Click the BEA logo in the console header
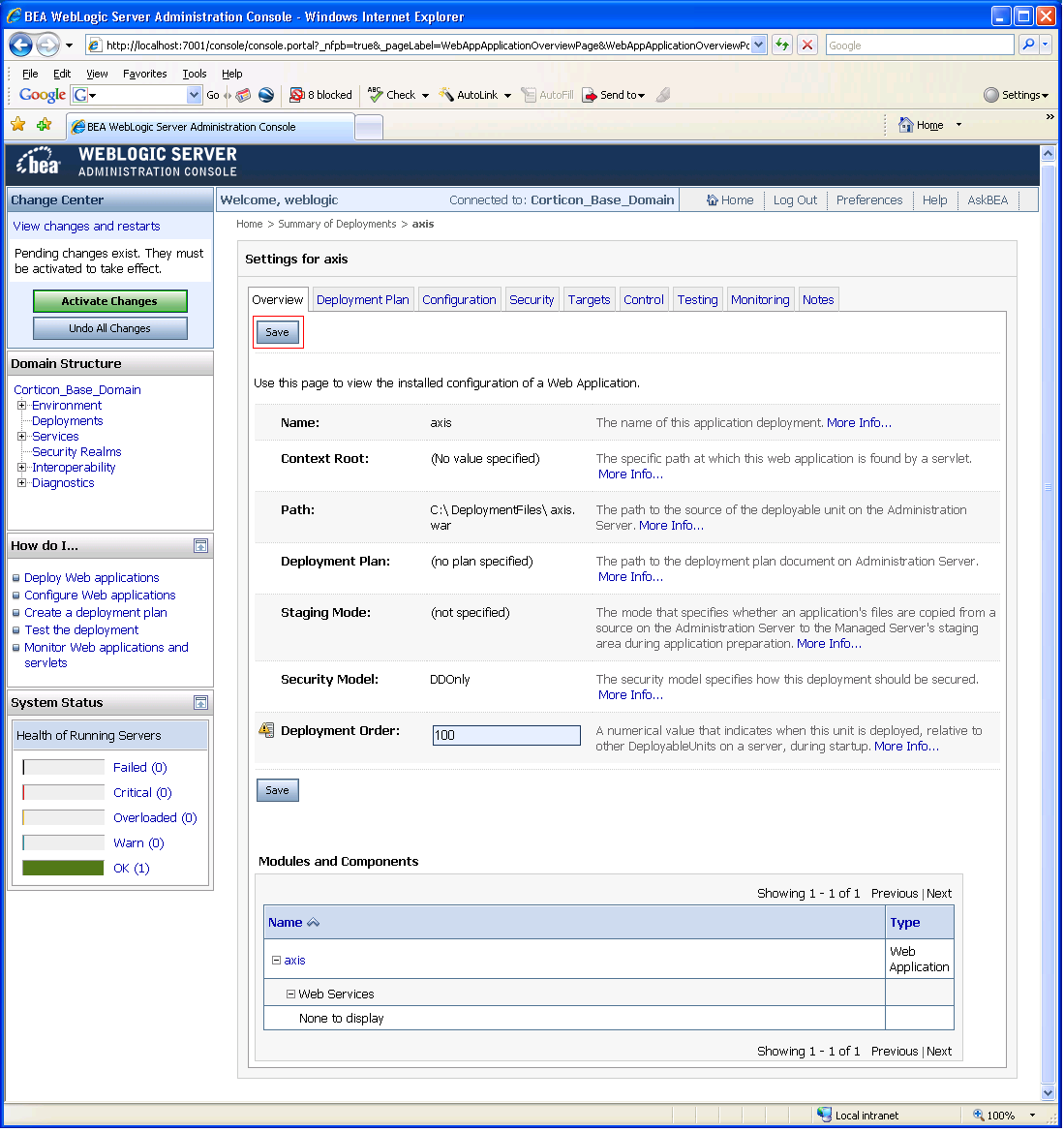This screenshot has width=1064, height=1132. tap(39, 162)
